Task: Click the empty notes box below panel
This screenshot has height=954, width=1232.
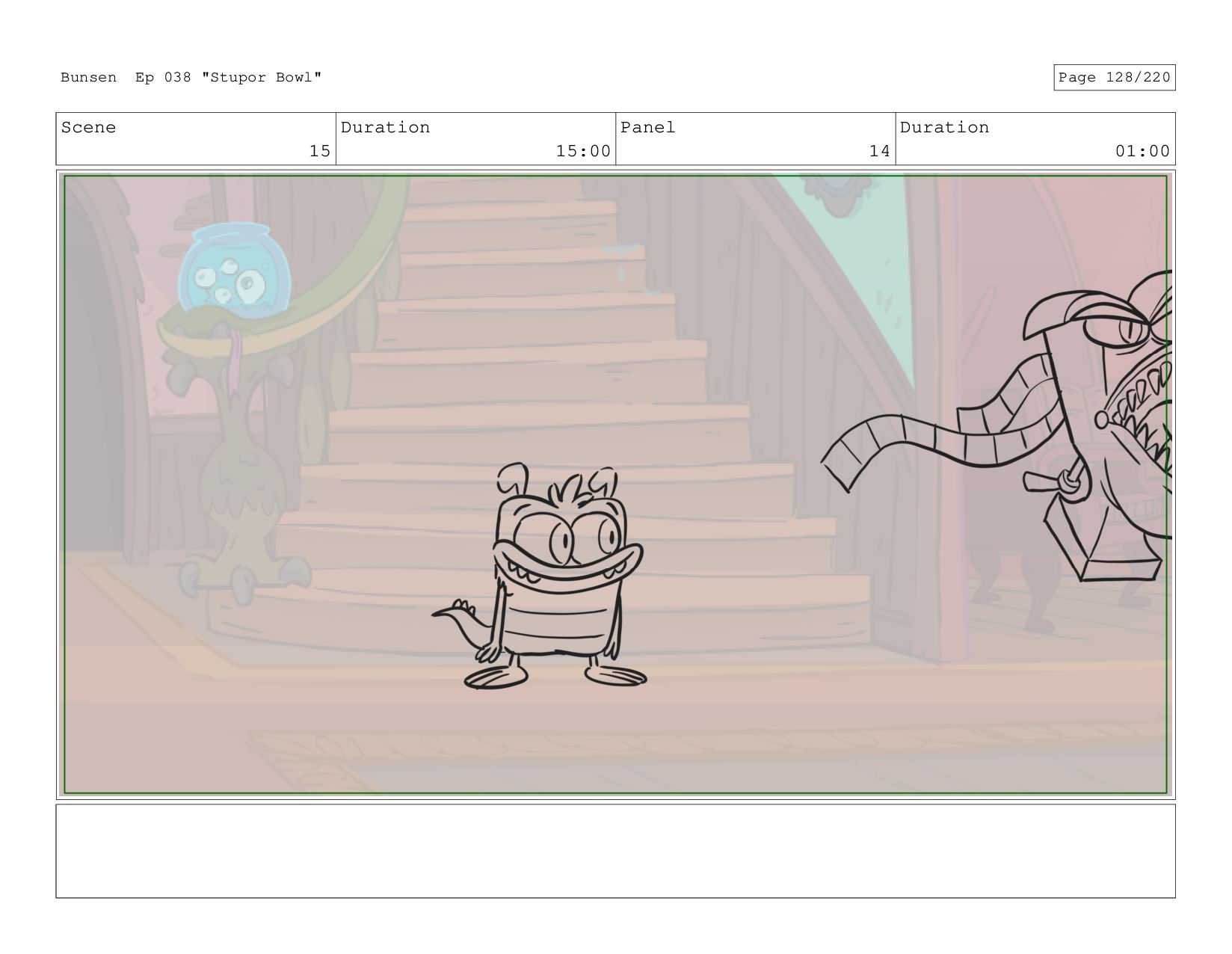Action: [x=615, y=851]
